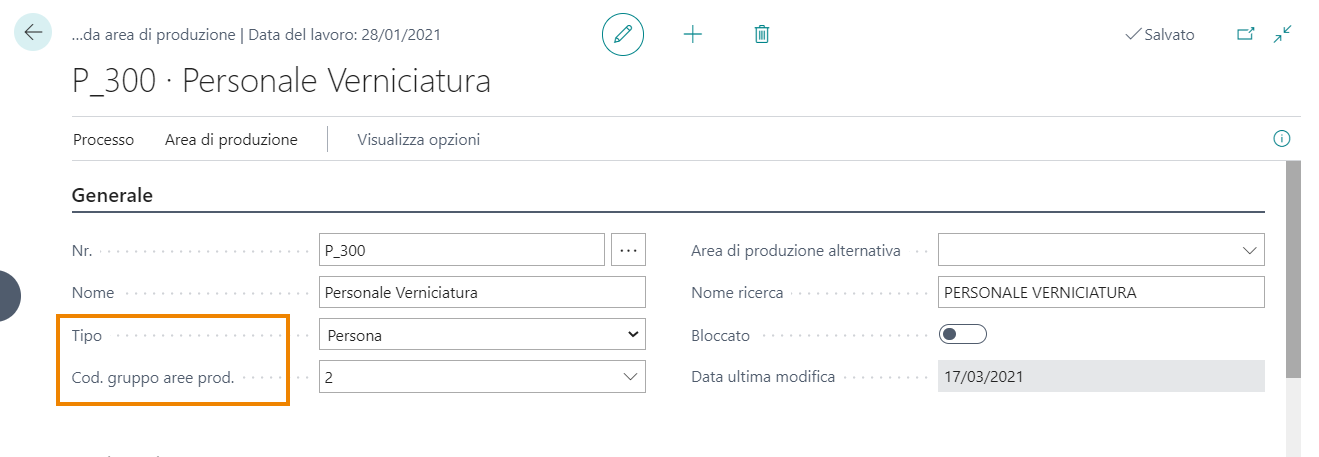Click the Nome field Personale Verniciatura
The image size is (1319, 457).
(x=482, y=293)
